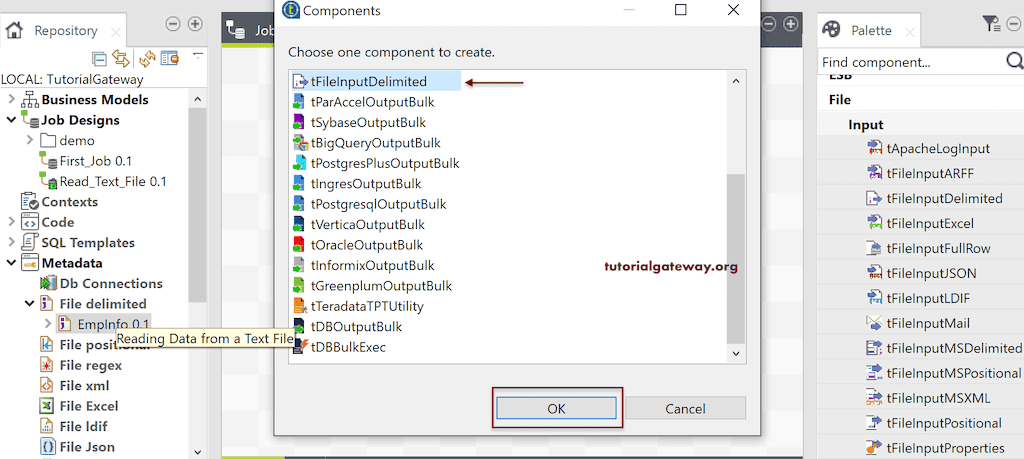Click the Repository filter settings icon
Viewport: 1024px width, 459px height.
[170, 59]
